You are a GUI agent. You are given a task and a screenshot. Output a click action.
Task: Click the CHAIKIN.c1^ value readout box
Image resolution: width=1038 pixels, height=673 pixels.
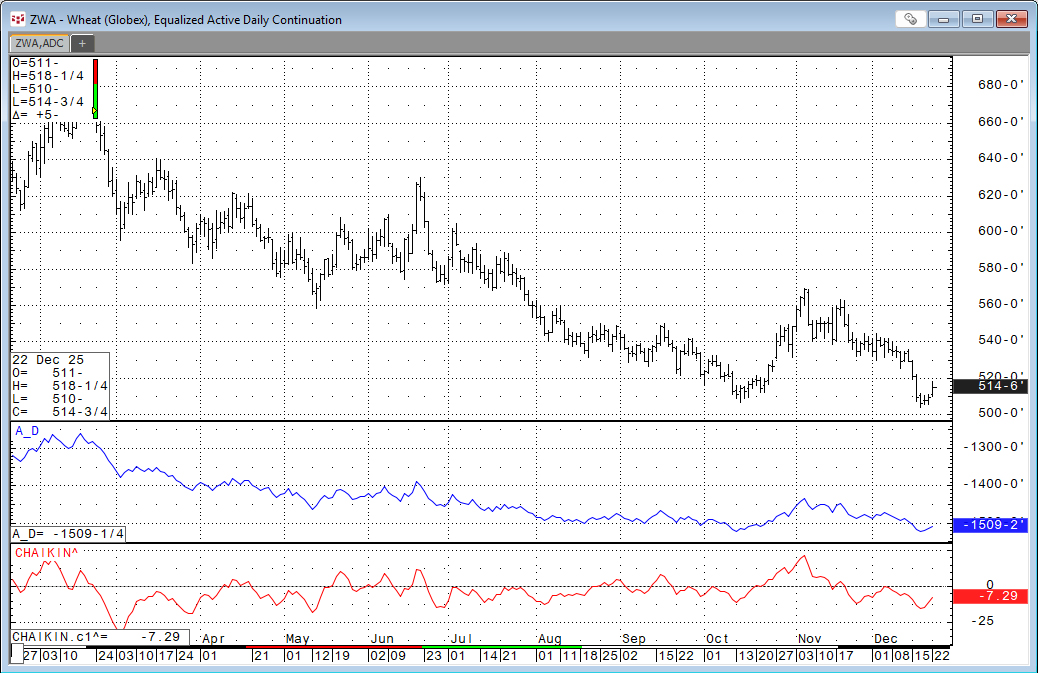click(98, 636)
